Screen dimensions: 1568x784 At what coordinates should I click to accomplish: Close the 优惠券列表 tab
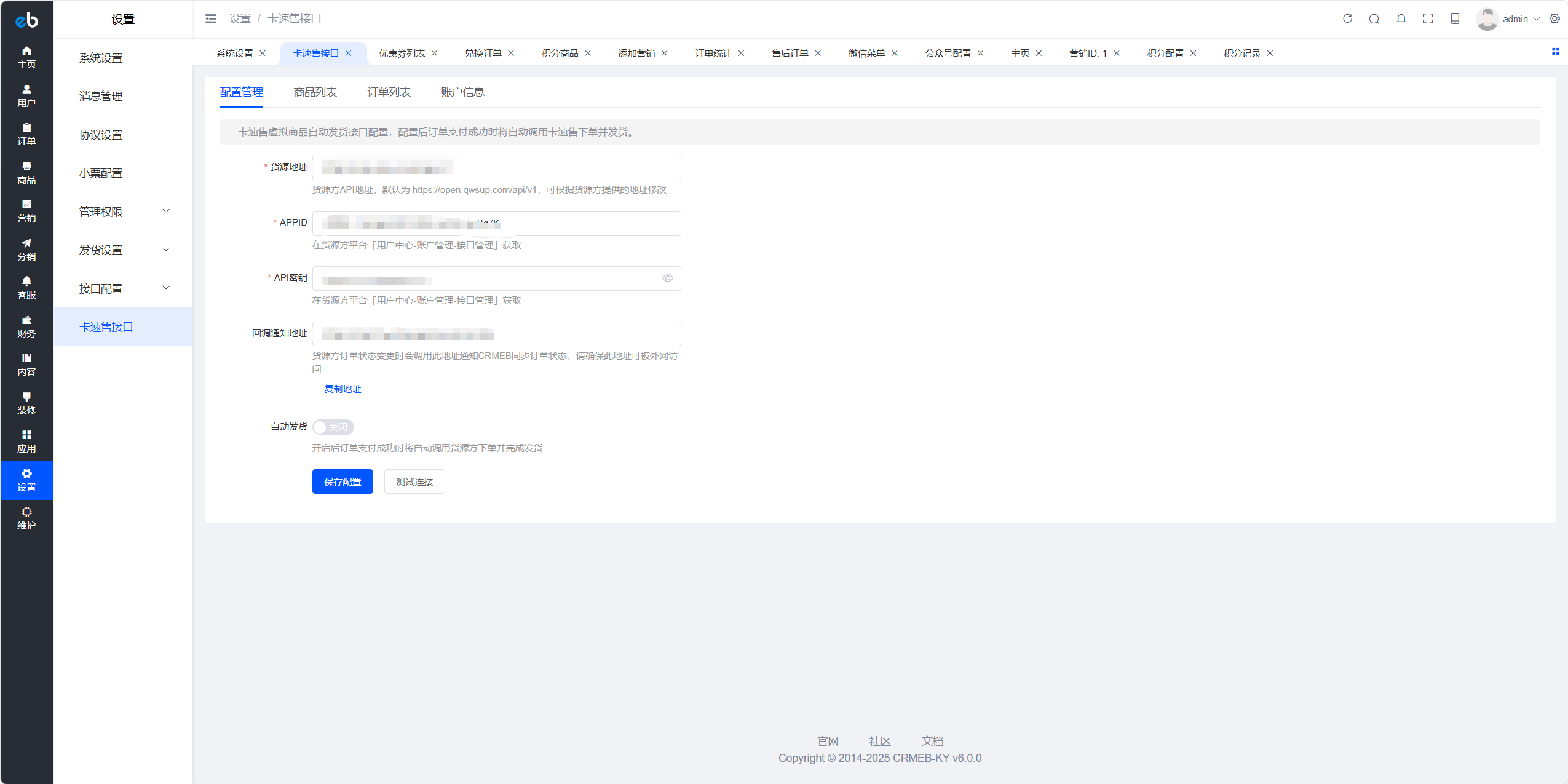click(x=435, y=53)
